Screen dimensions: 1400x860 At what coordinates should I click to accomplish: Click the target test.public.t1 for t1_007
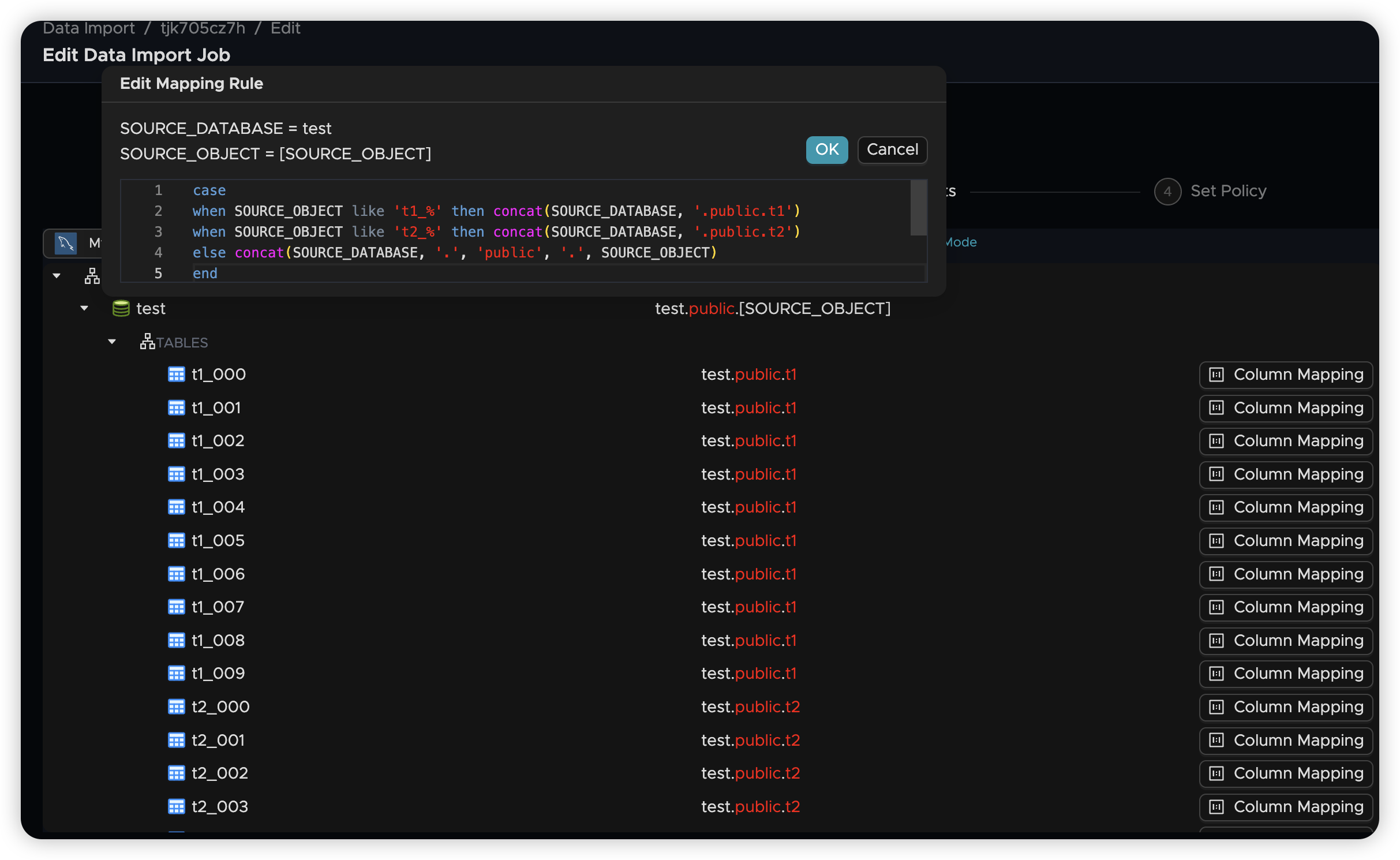point(748,607)
